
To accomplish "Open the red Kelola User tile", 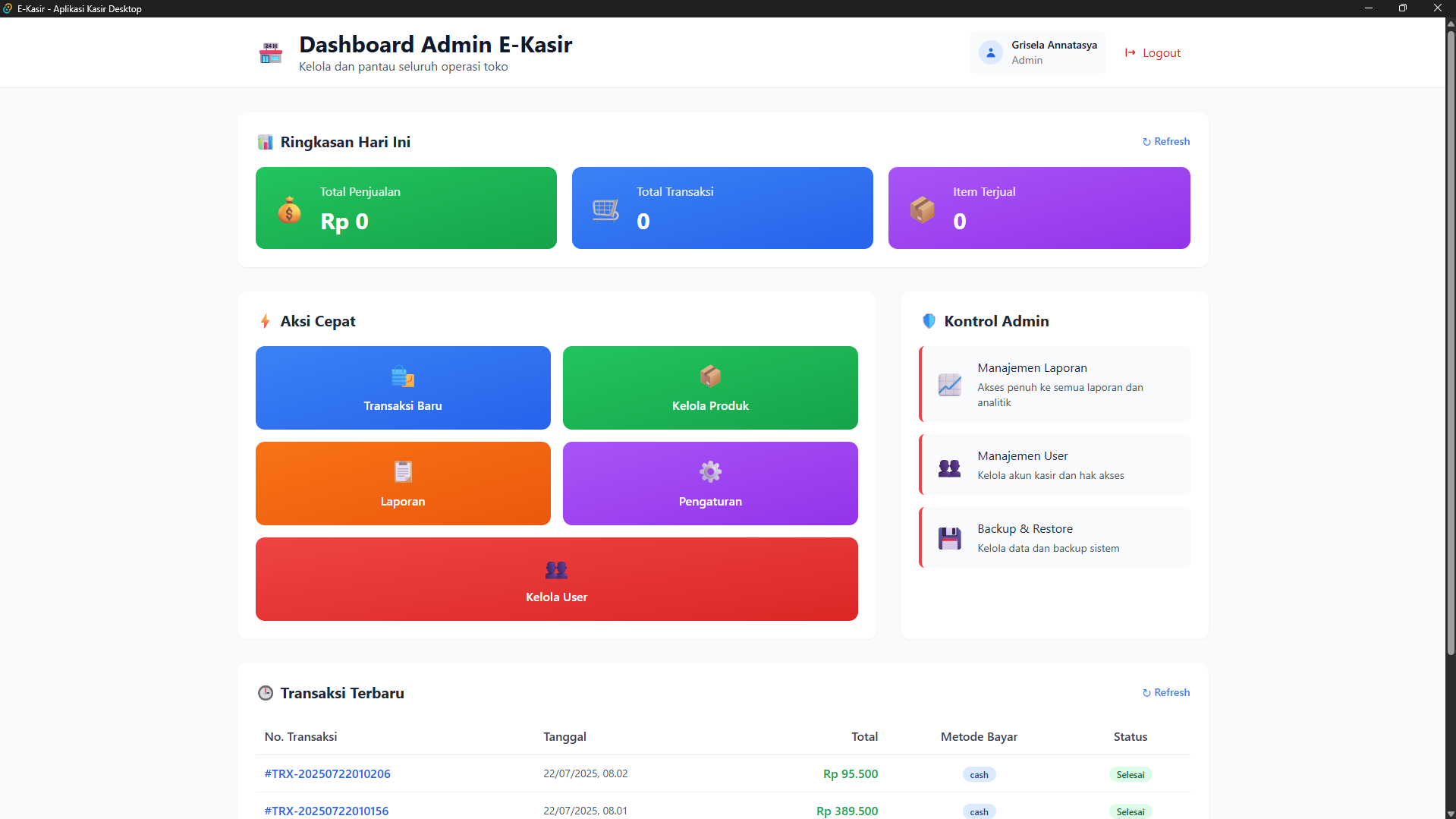I will (556, 579).
